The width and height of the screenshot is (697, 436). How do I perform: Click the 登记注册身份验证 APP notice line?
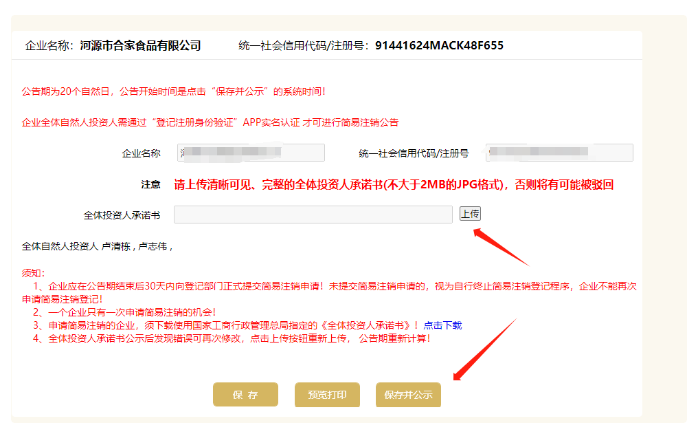[210, 123]
